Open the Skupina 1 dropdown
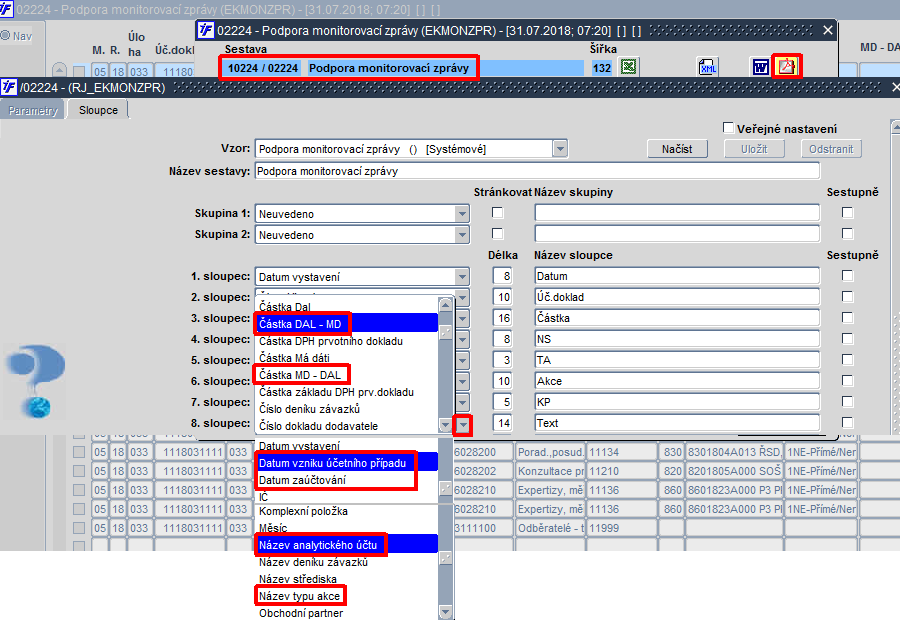Screen dimensions: 900x620 (x=462, y=214)
